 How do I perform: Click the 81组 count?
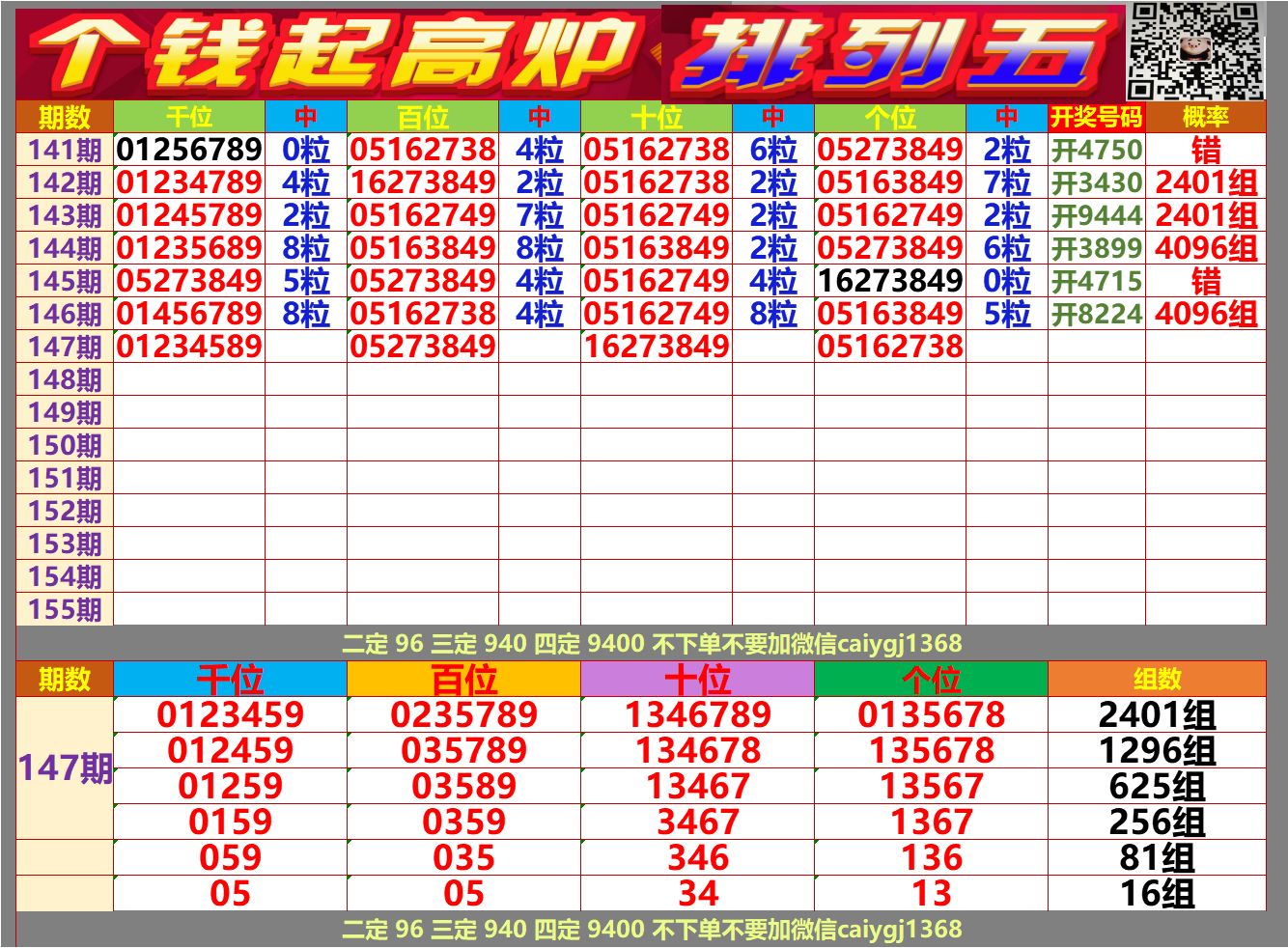click(x=1157, y=858)
